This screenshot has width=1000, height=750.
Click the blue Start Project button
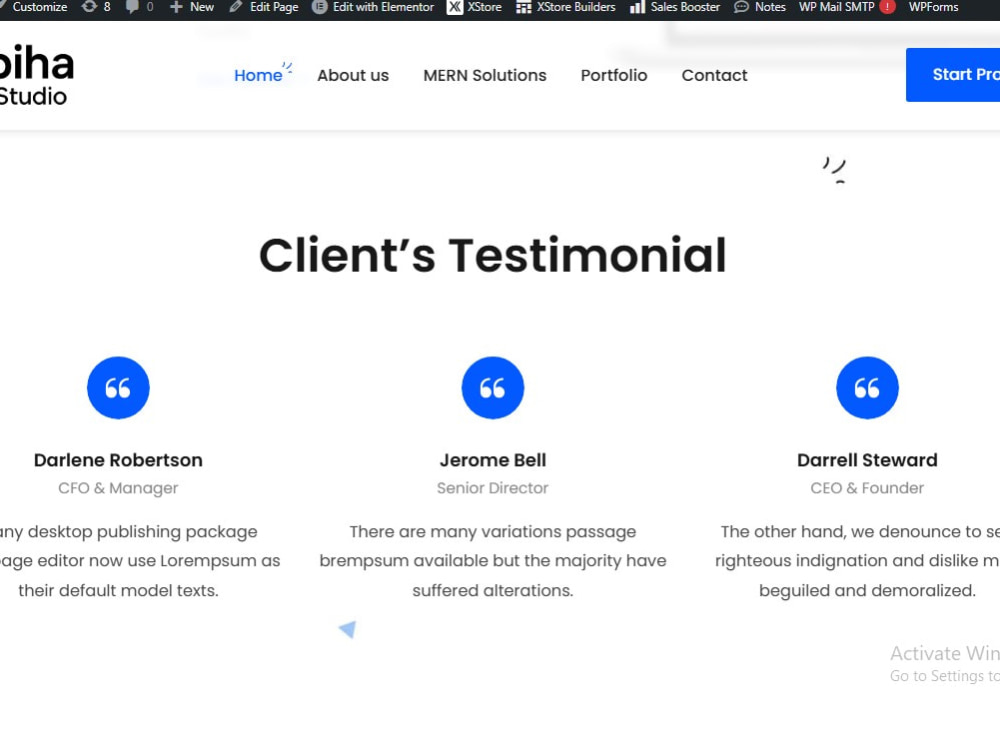[953, 75]
